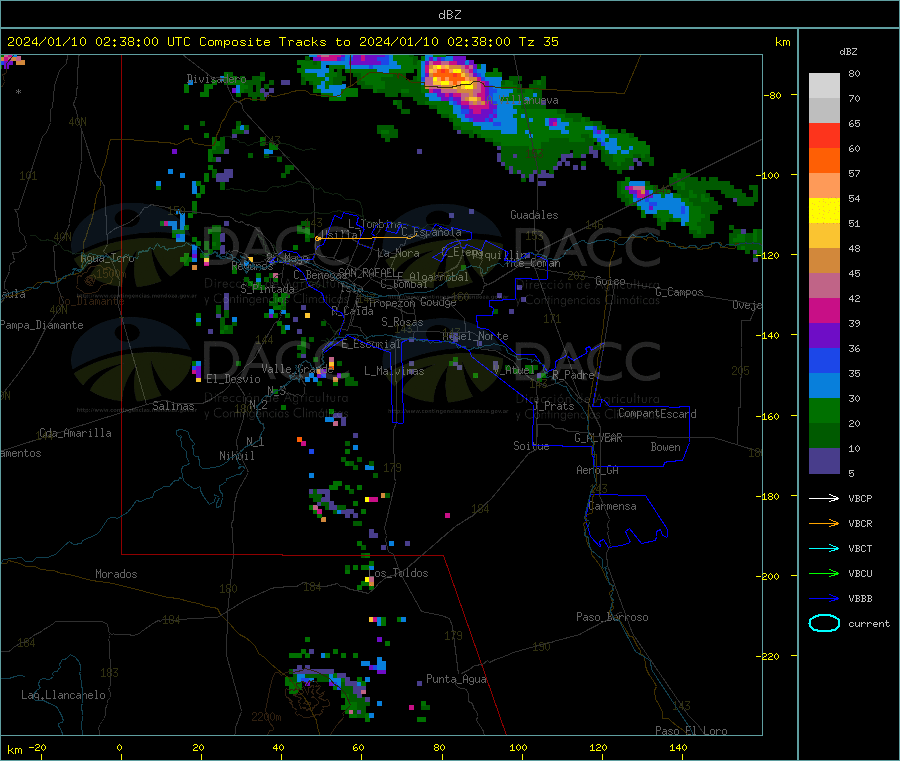Click the 'Agua_Toro' map label

click(x=107, y=258)
